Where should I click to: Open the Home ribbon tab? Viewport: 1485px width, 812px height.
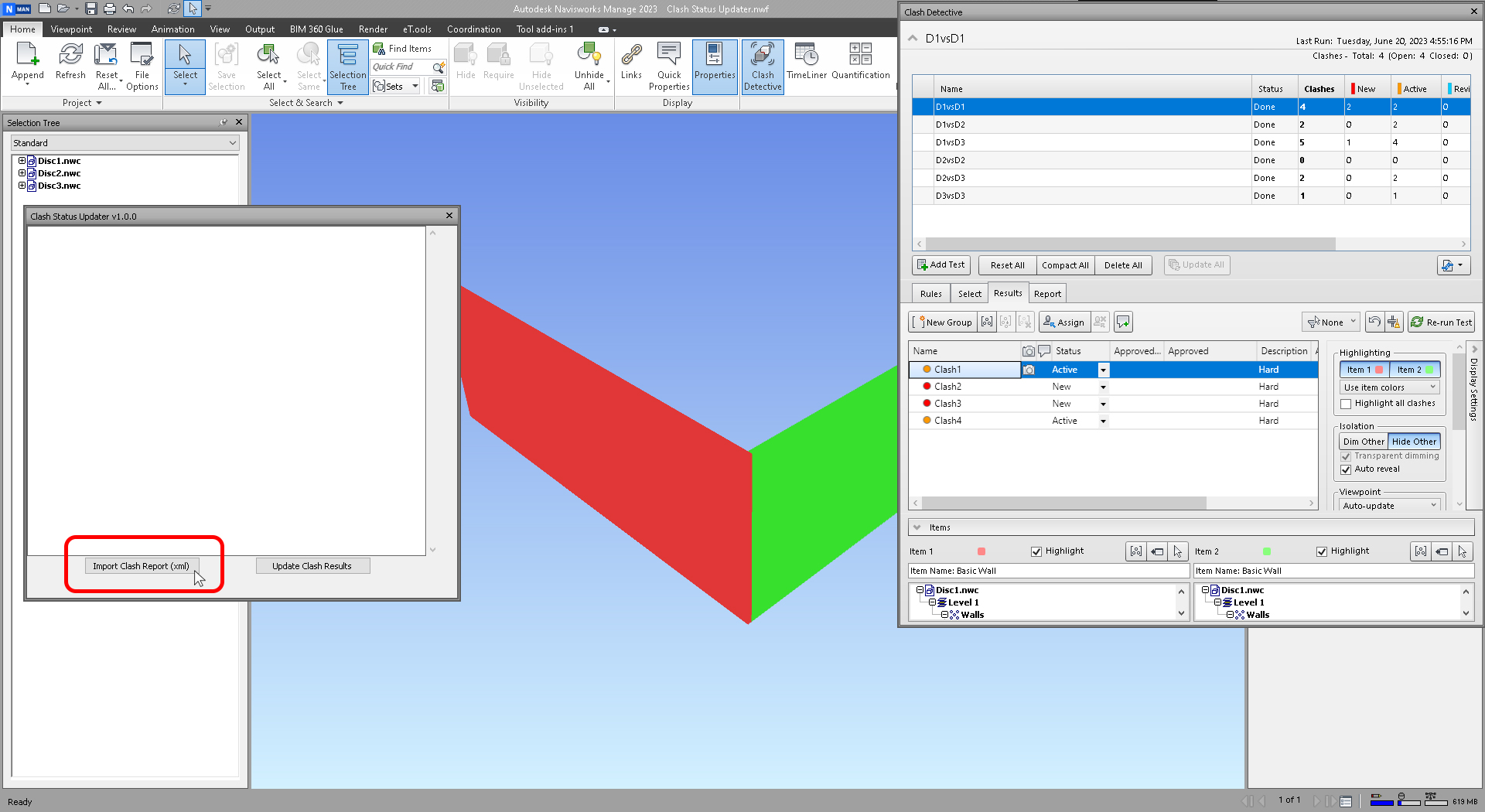pyautogui.click(x=22, y=29)
